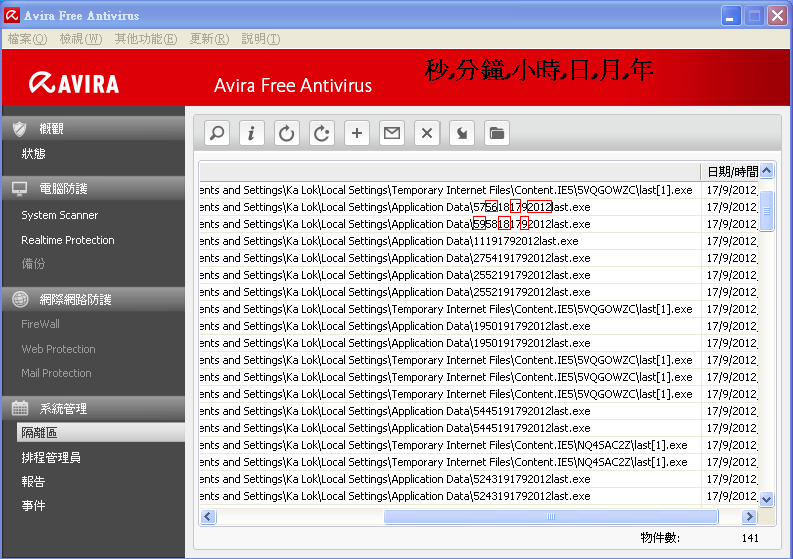Open object properties with the info icon
The image size is (793, 559).
252,133
